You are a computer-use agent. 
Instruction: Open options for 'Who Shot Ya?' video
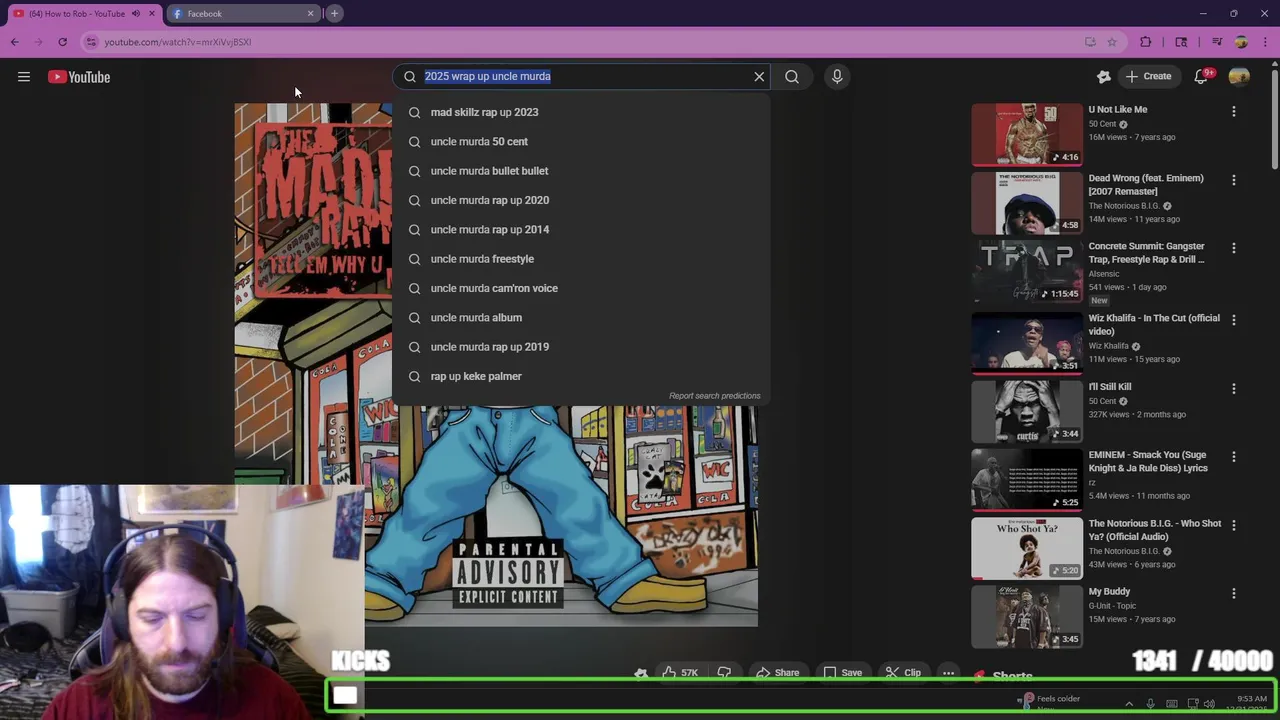click(1233, 525)
